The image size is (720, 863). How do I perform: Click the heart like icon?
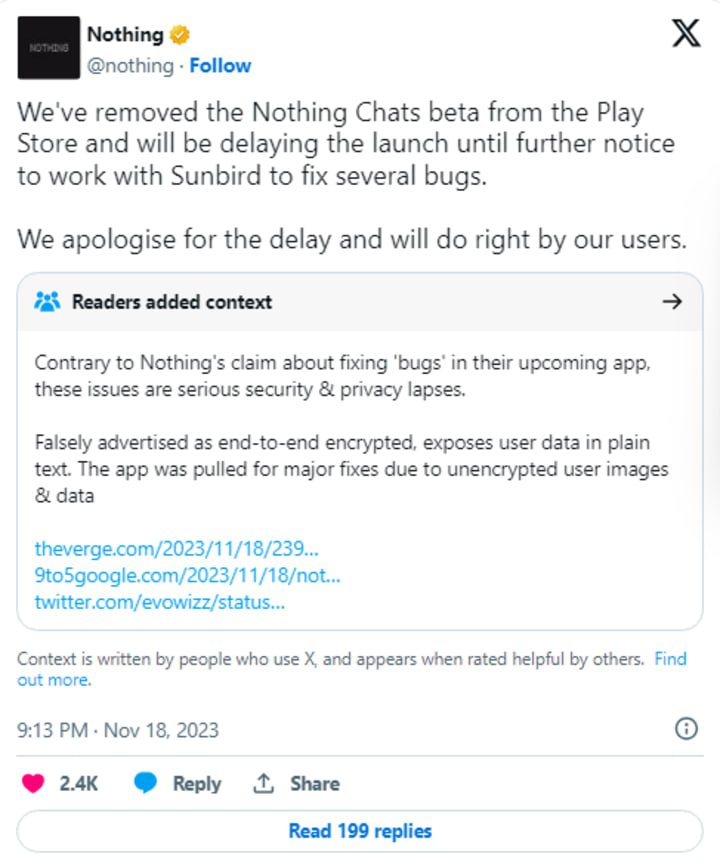pyautogui.click(x=33, y=783)
